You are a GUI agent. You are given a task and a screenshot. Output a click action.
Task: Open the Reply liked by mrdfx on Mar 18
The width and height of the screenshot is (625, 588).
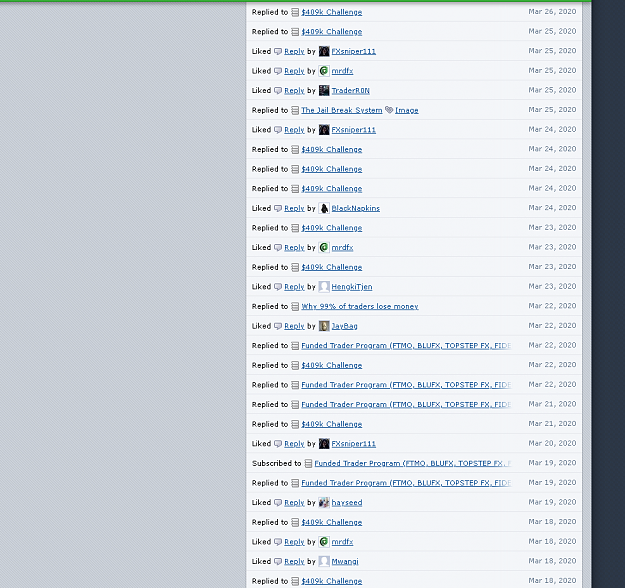click(x=294, y=542)
